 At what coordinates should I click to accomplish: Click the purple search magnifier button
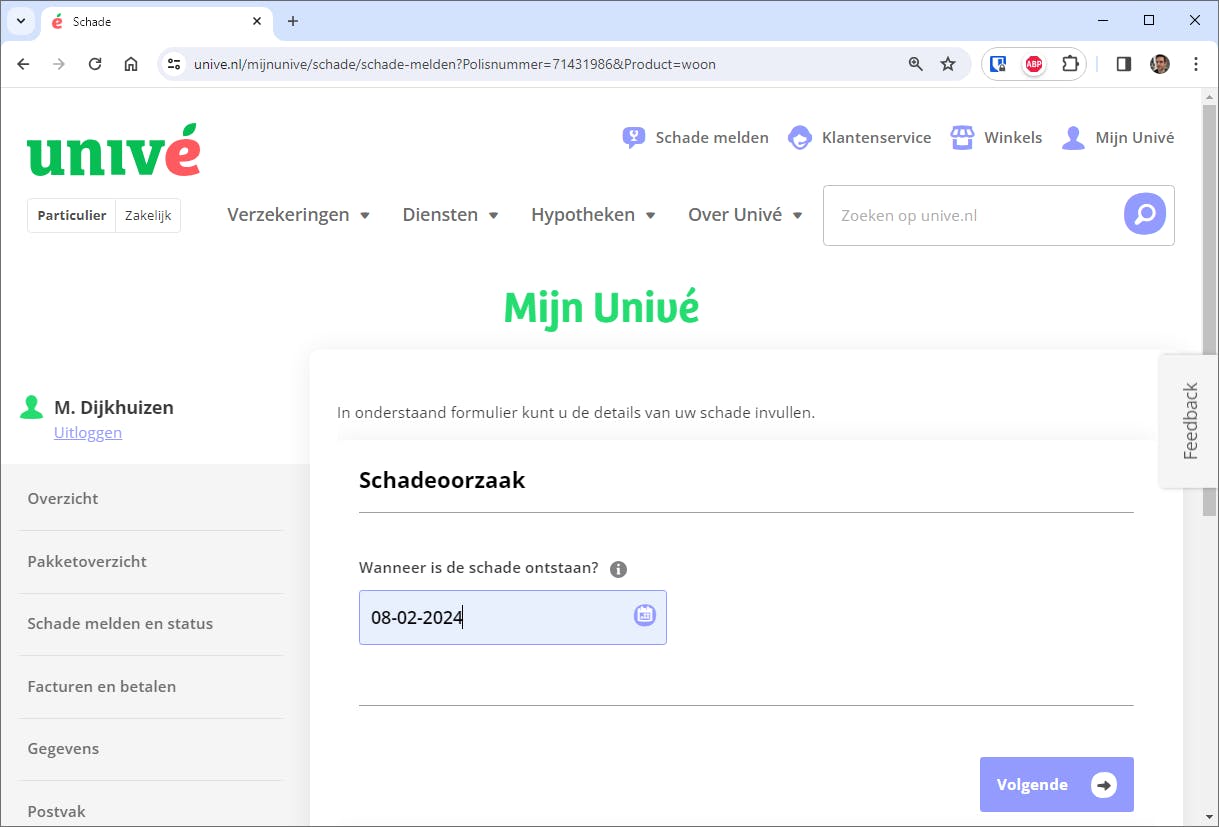click(x=1144, y=215)
